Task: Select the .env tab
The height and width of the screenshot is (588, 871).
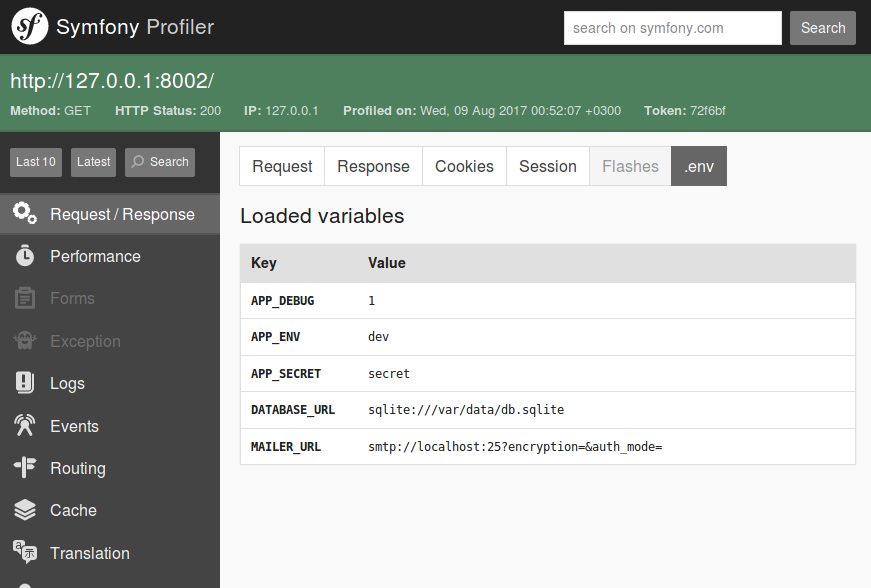Action: pos(699,166)
